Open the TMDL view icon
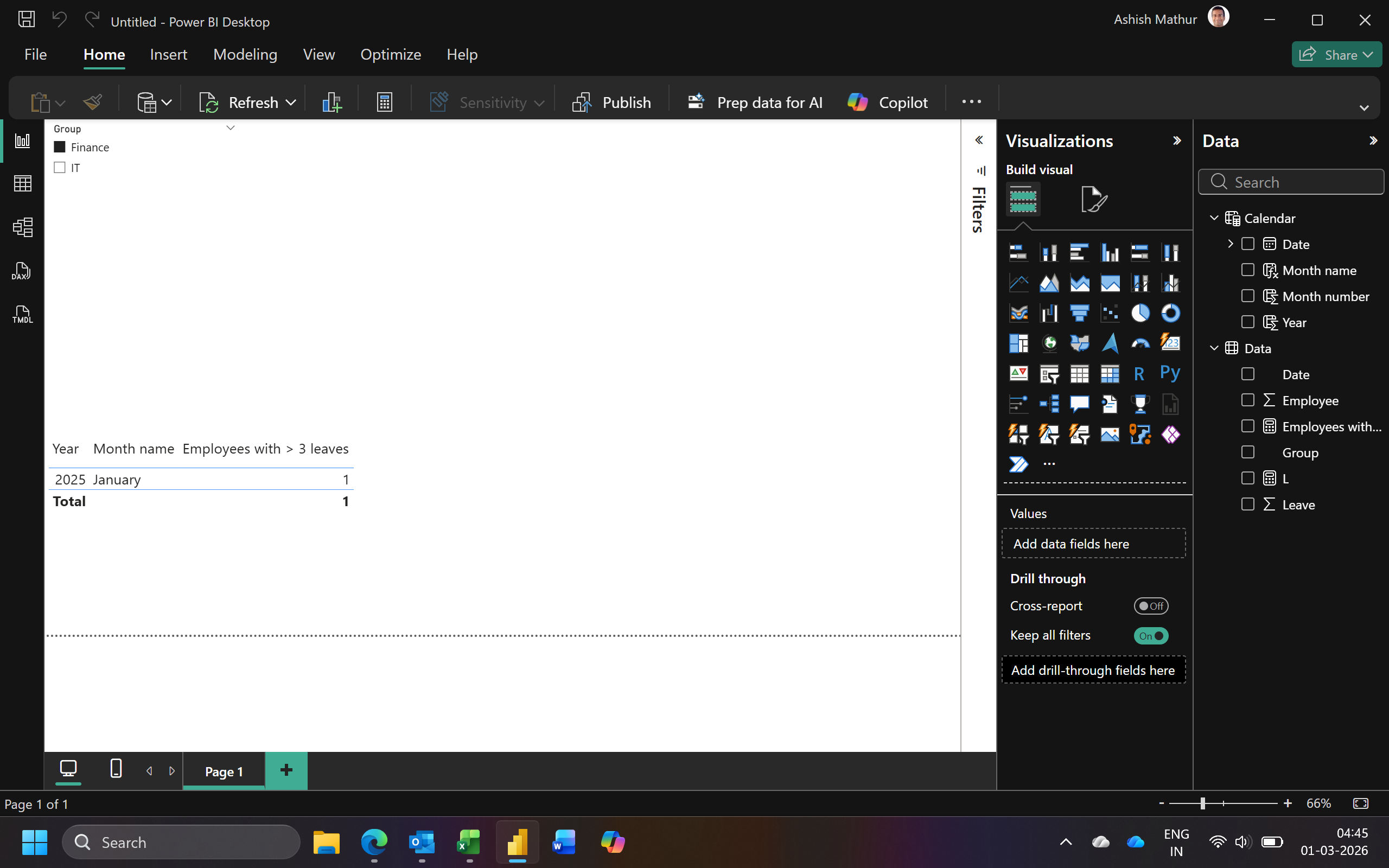This screenshot has height=868, width=1389. point(22,314)
